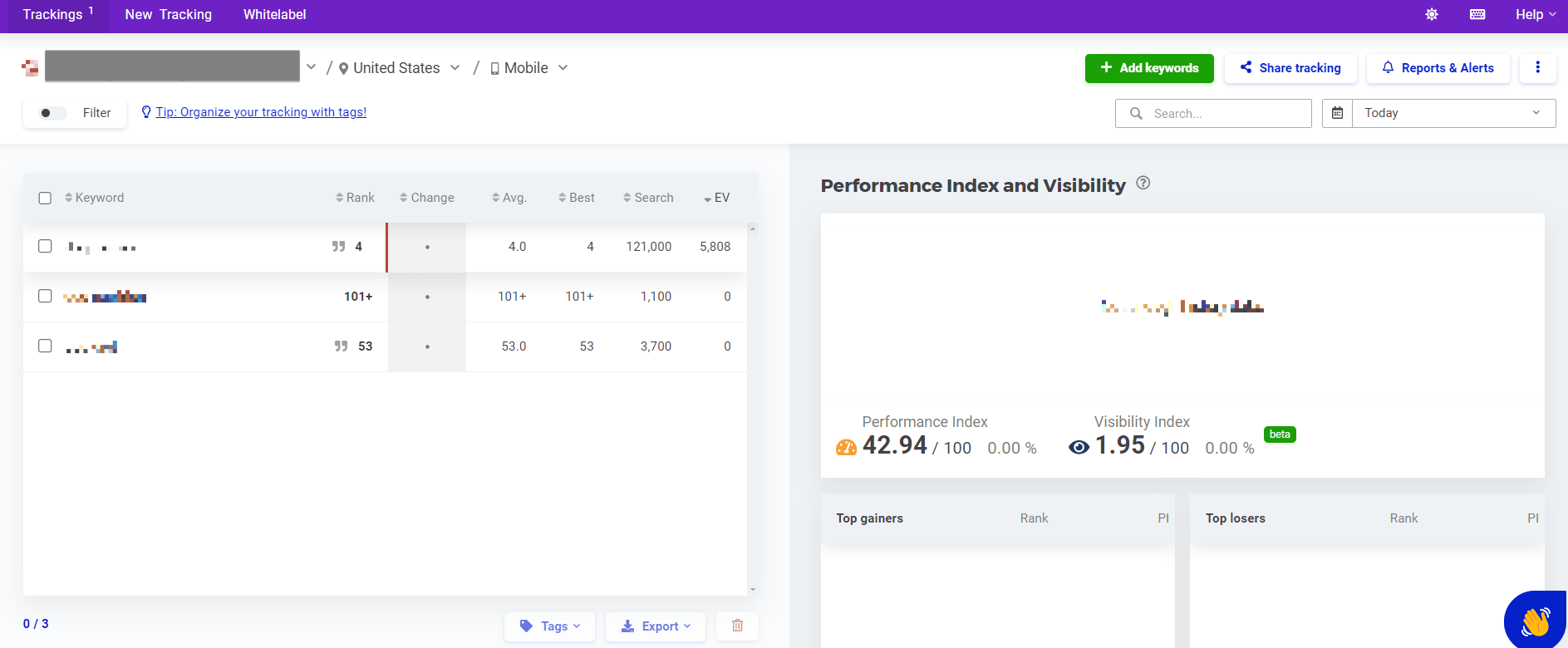Open keyboard shortcuts icon in top bar
The height and width of the screenshot is (648, 1568).
click(1477, 14)
